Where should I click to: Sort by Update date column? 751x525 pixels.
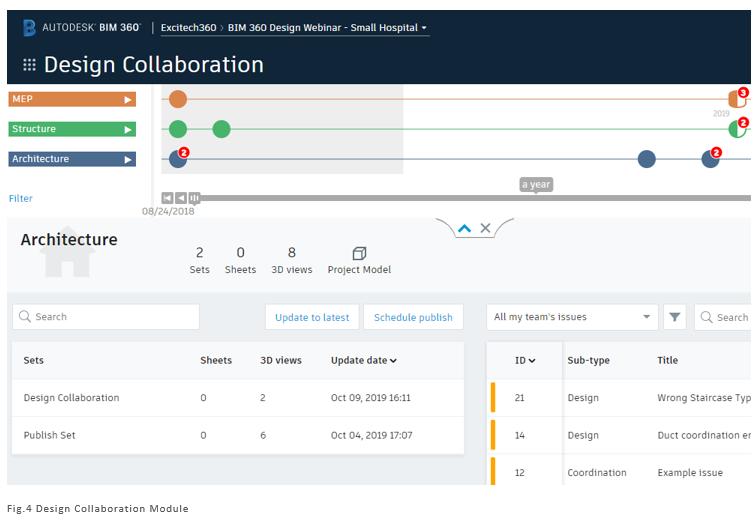coord(364,360)
